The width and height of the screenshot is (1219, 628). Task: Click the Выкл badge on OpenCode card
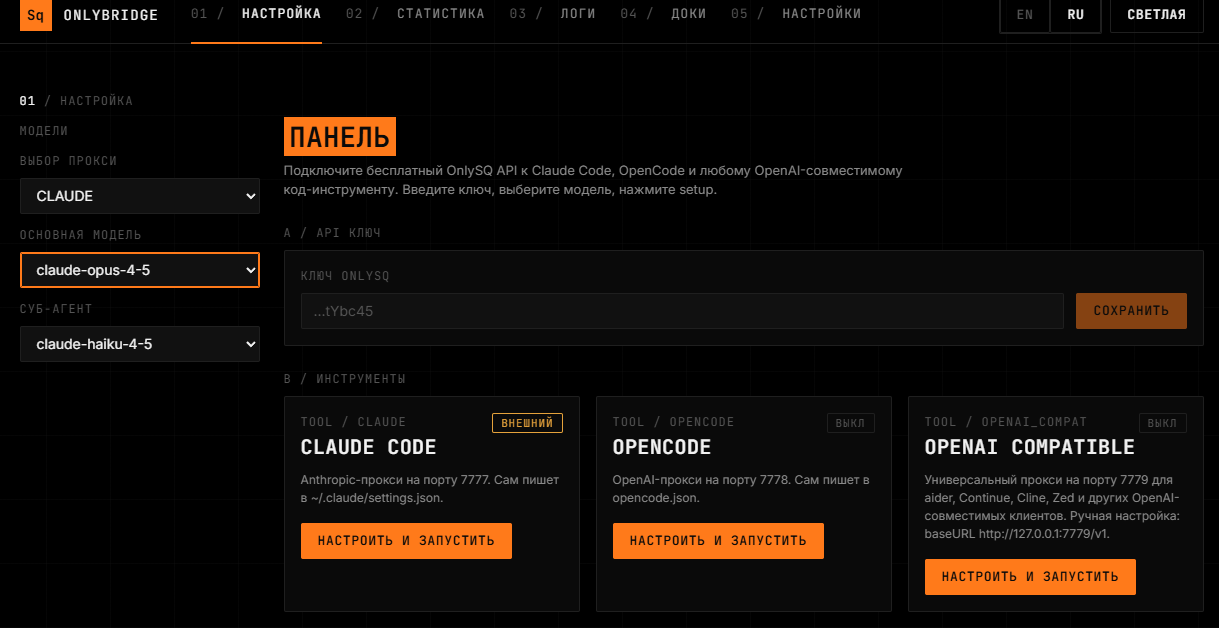[x=851, y=423]
